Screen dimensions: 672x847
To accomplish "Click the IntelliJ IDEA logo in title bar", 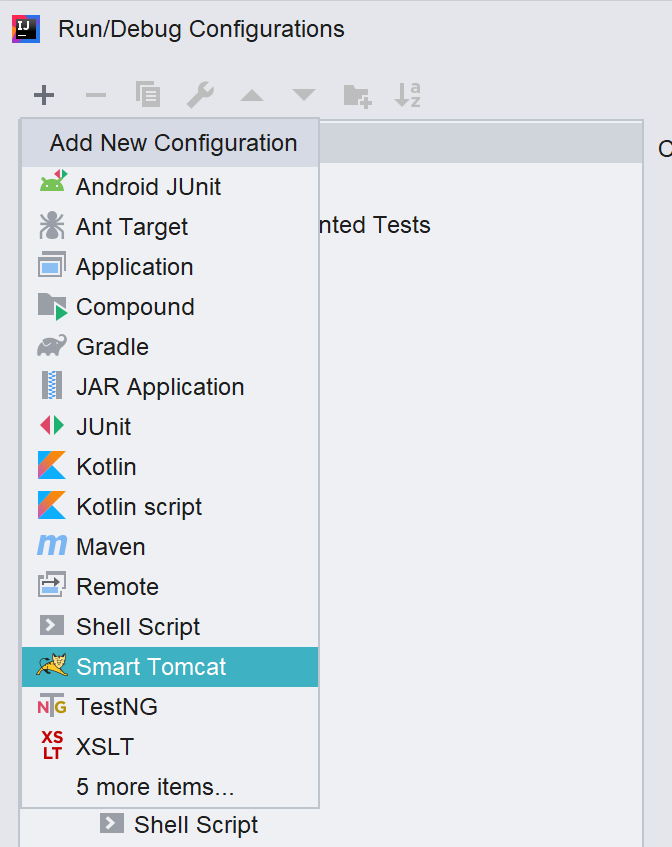I will pyautogui.click(x=26, y=29).
